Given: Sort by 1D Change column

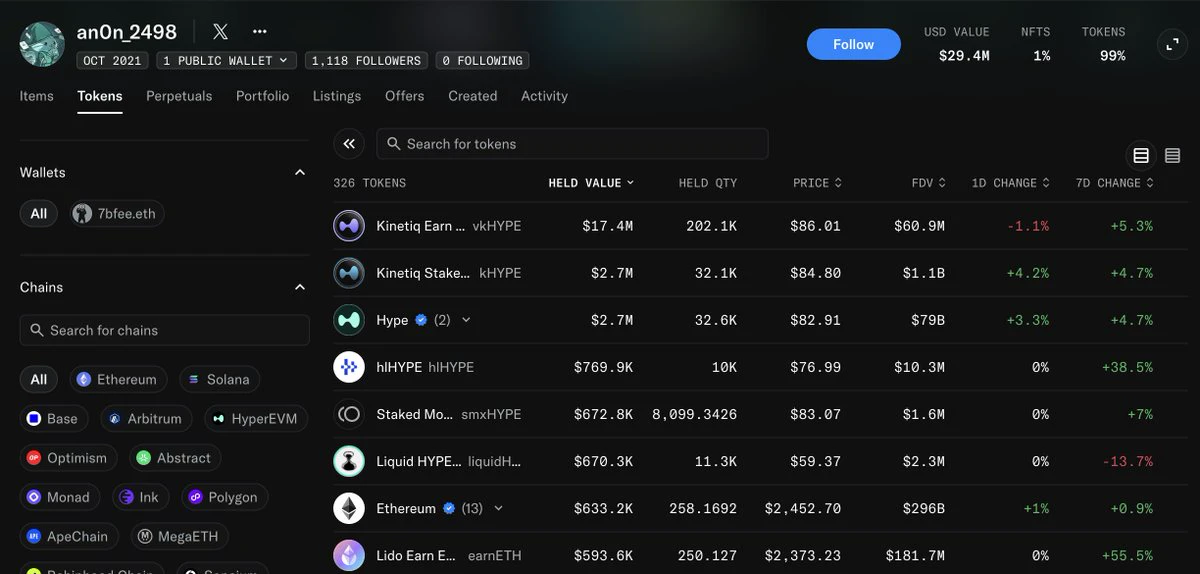Looking at the screenshot, I should point(1011,183).
